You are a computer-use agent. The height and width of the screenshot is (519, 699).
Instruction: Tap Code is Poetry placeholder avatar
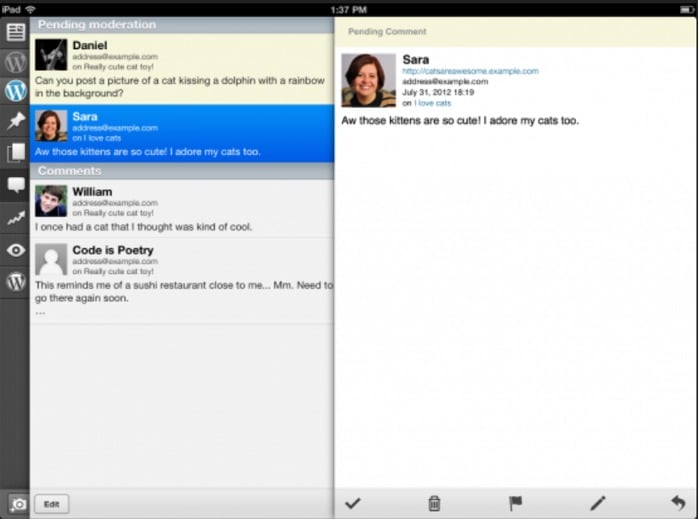(x=51, y=260)
